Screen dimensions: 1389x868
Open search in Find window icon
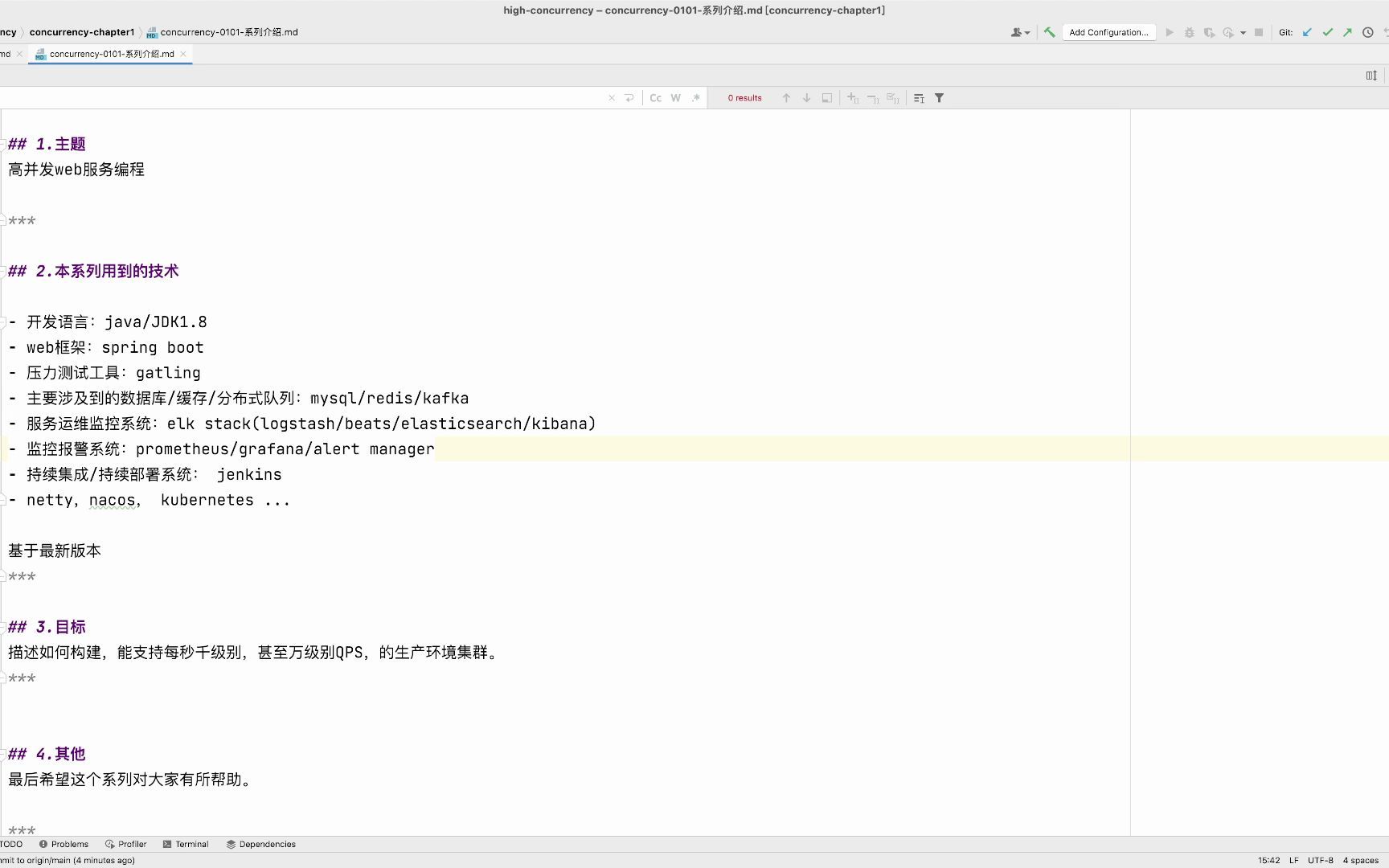tap(919, 98)
